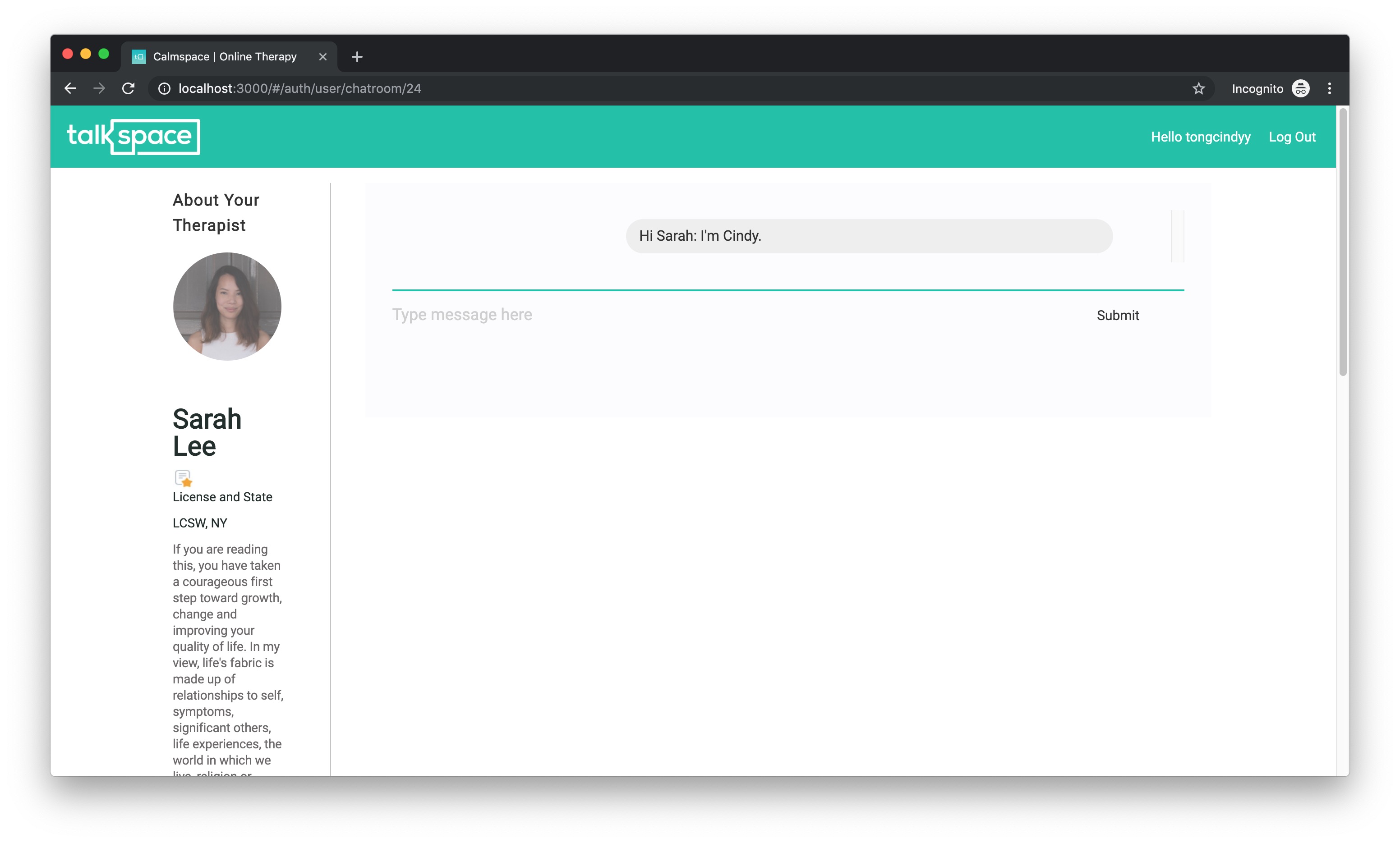The image size is (1400, 843).
Task: Select the Calmspace Online Therapy tab
Action: point(225,57)
